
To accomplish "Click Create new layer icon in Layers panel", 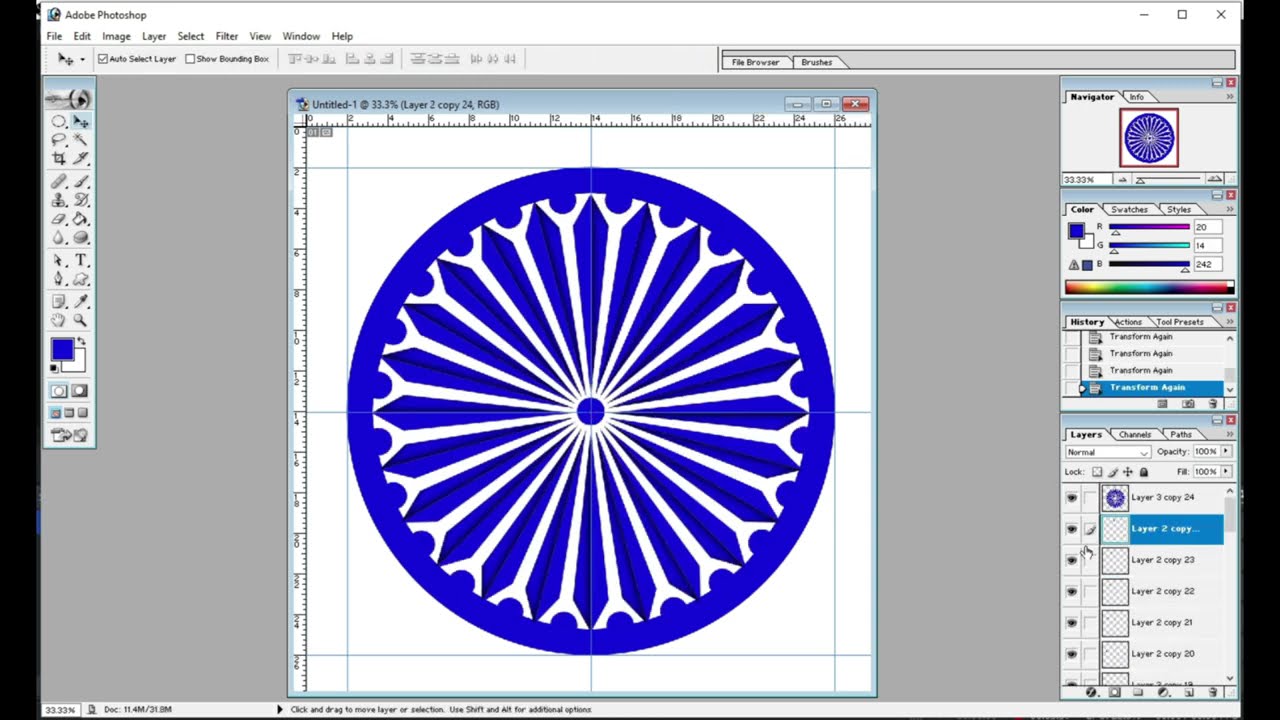I will [x=1189, y=692].
